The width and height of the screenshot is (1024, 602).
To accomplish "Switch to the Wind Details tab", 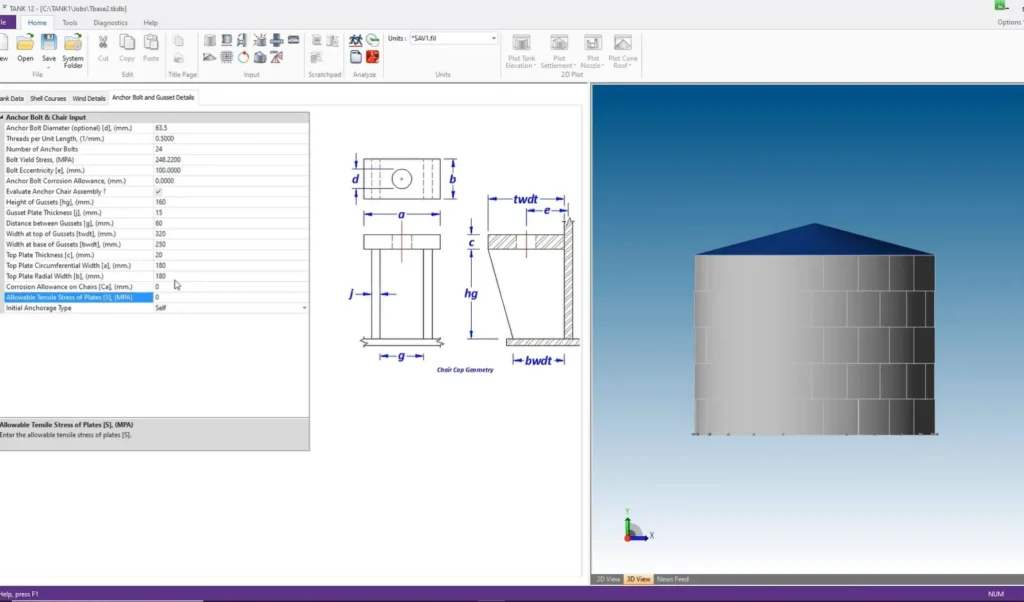I will tap(89, 98).
